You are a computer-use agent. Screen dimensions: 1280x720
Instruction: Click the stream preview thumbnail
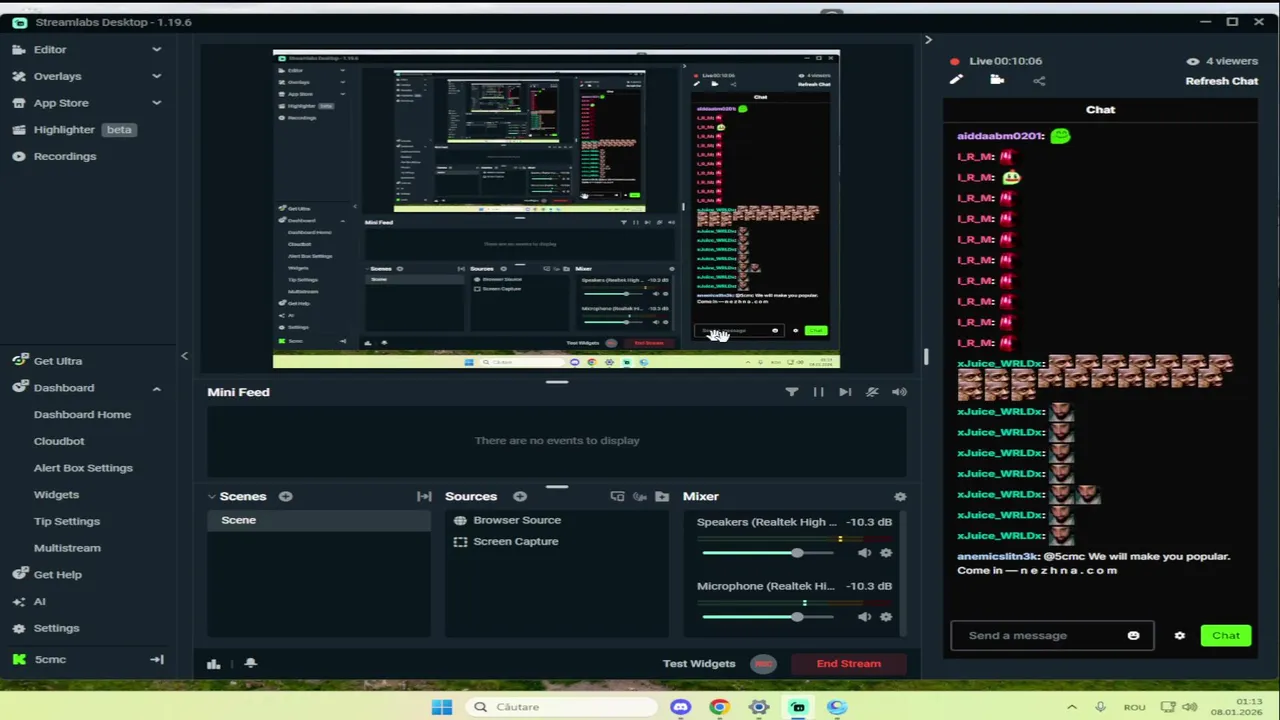click(556, 209)
